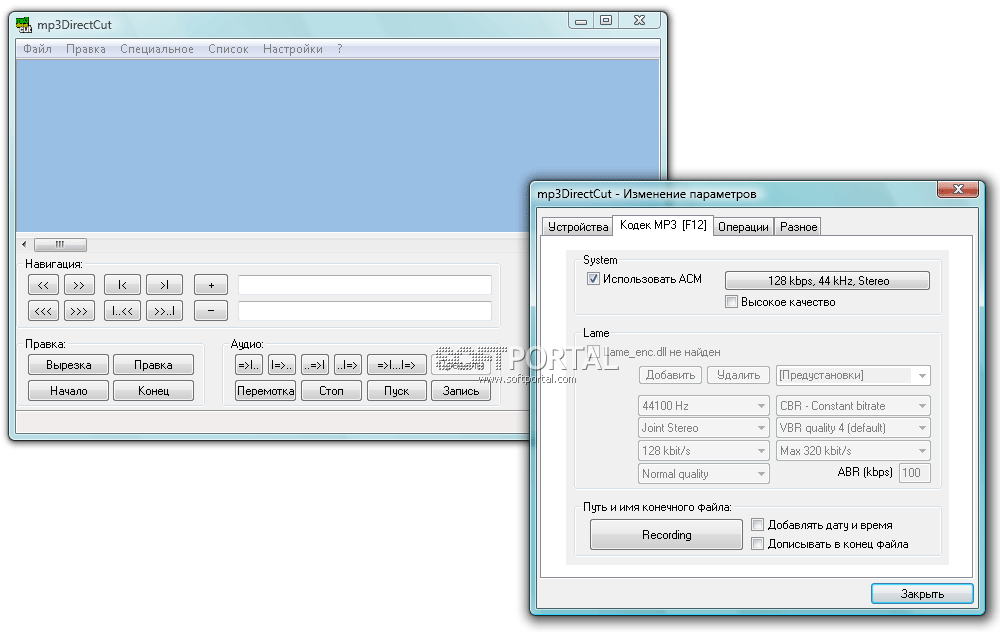The image size is (1000, 632).
Task: Open the [Предустановки] presets dropdown
Action: (853, 375)
